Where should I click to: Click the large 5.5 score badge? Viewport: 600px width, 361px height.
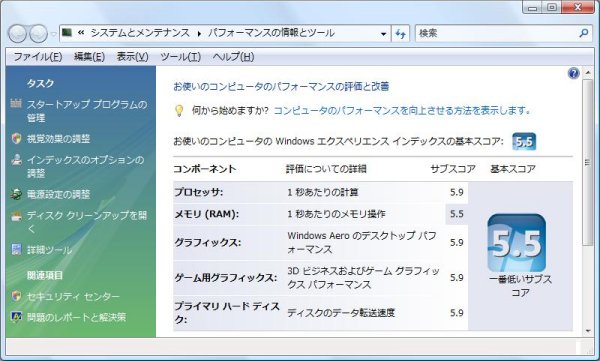click(x=517, y=243)
